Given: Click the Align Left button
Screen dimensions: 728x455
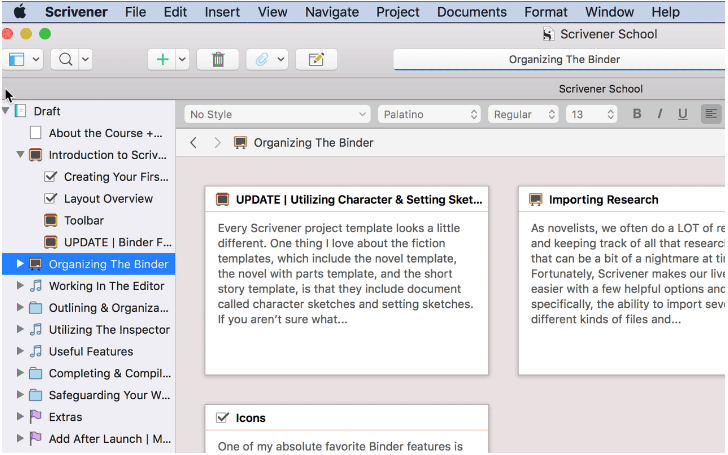Looking at the screenshot, I should point(710,114).
